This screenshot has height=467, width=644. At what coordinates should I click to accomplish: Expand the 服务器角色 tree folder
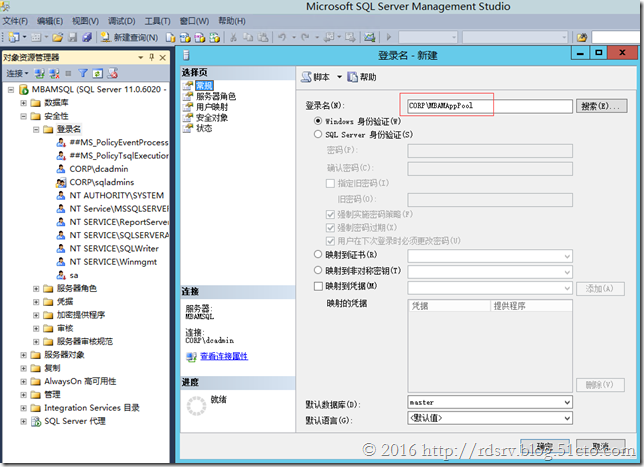[x=36, y=289]
